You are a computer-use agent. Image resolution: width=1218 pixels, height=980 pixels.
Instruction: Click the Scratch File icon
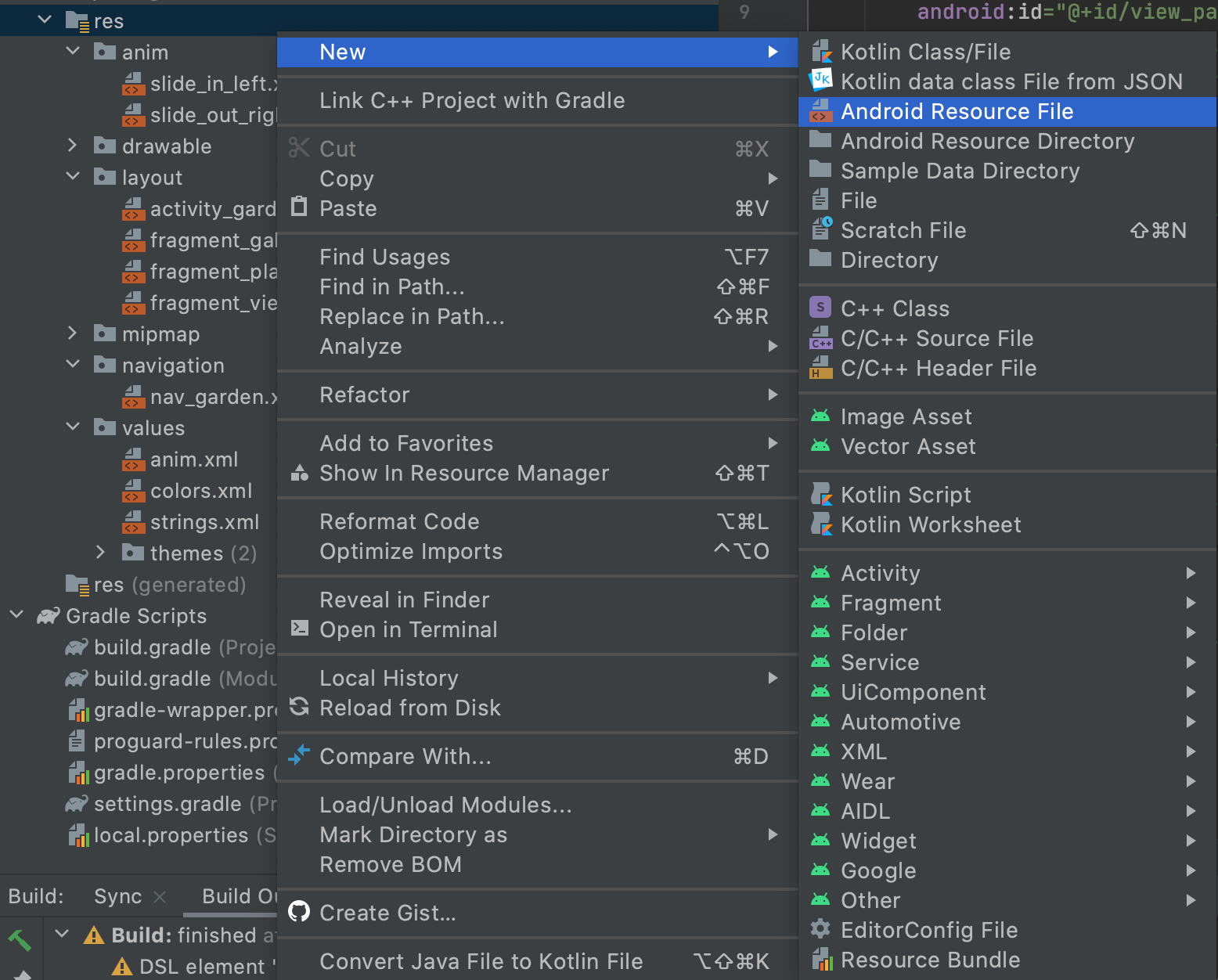pyautogui.click(x=820, y=230)
